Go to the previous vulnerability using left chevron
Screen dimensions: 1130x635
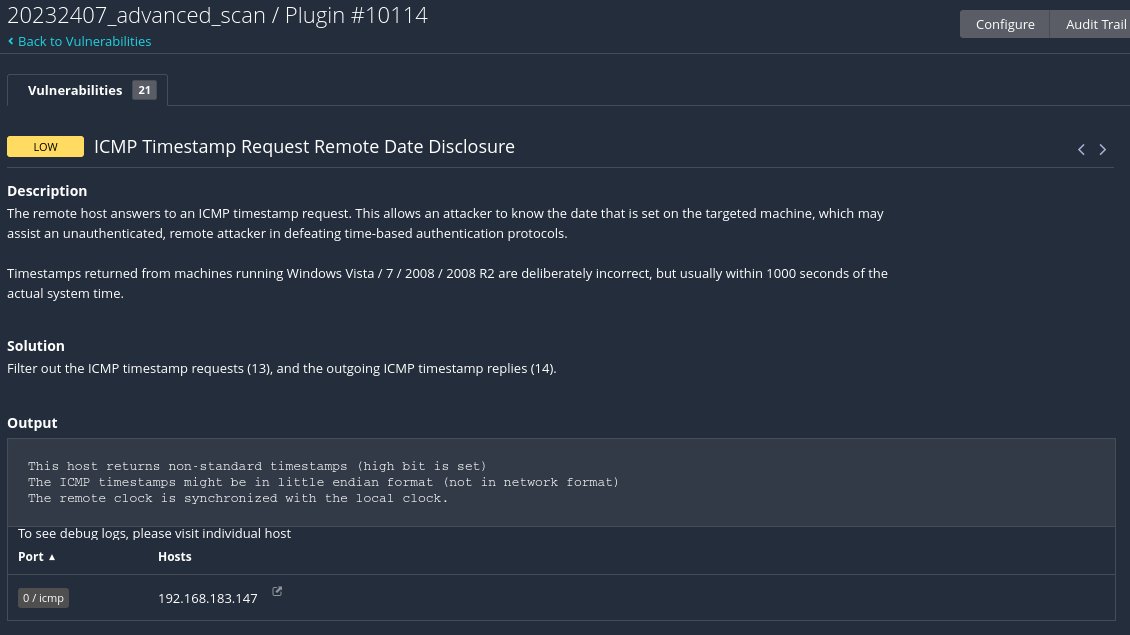pyautogui.click(x=1081, y=150)
